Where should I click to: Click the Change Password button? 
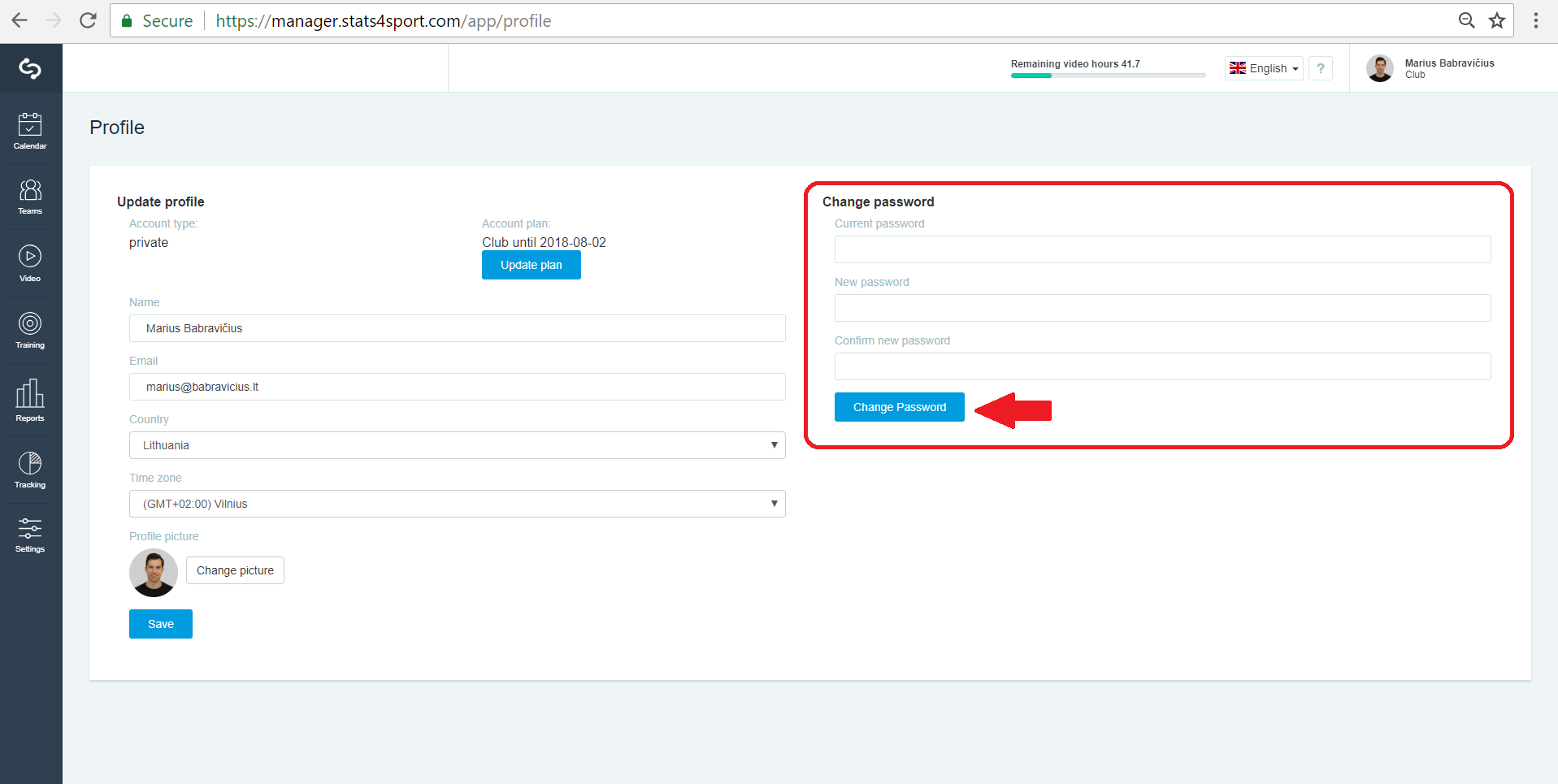coord(900,407)
